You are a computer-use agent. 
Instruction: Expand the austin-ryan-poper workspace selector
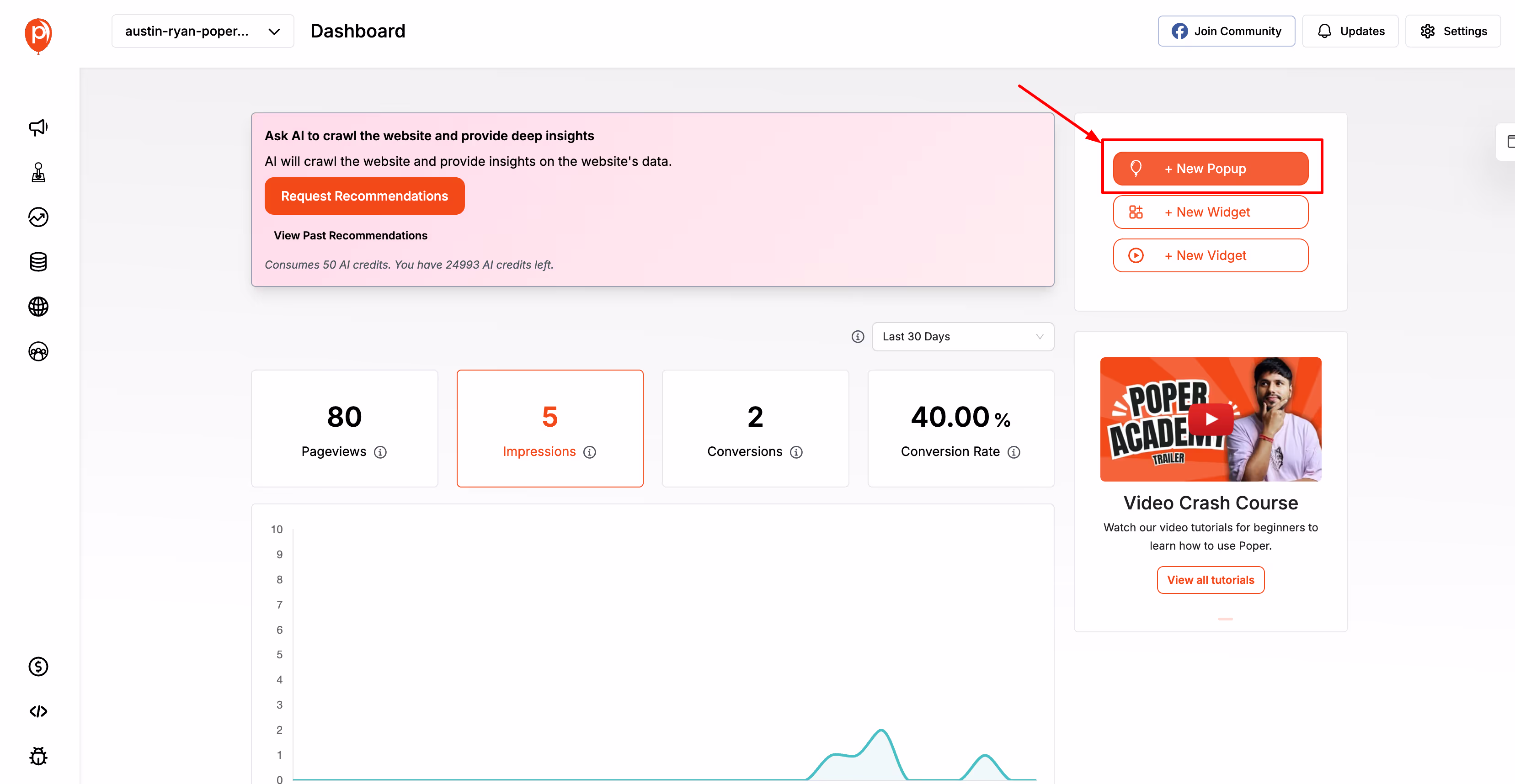[203, 31]
